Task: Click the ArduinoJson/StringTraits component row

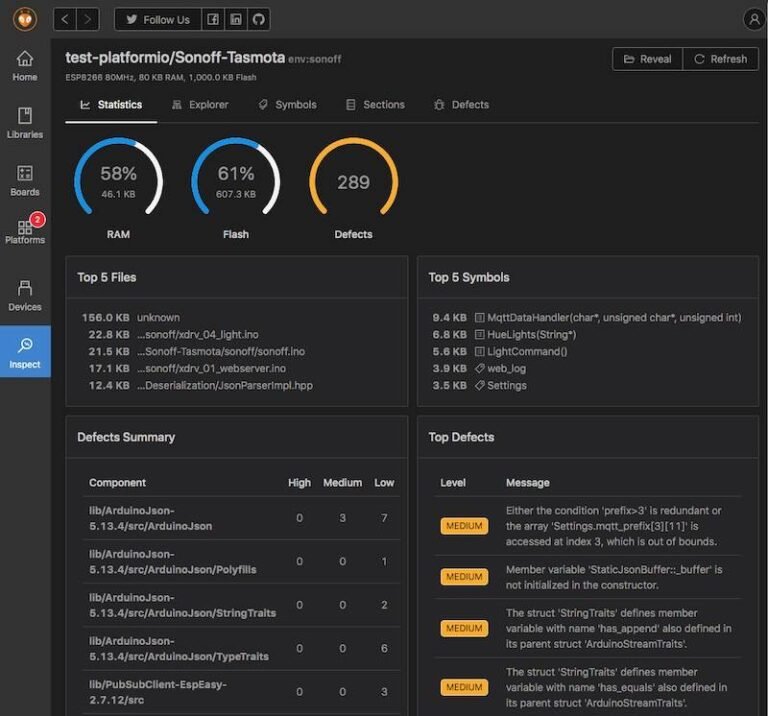Action: tap(241, 605)
